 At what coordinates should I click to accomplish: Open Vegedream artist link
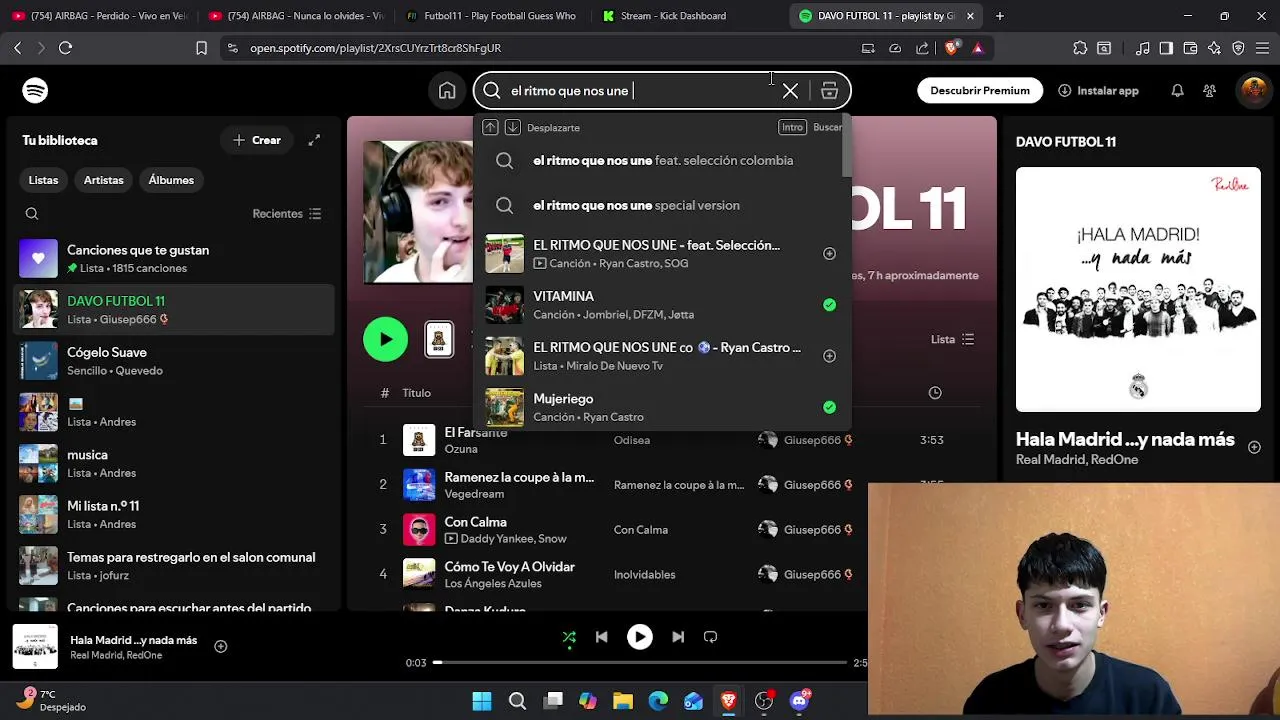point(474,494)
